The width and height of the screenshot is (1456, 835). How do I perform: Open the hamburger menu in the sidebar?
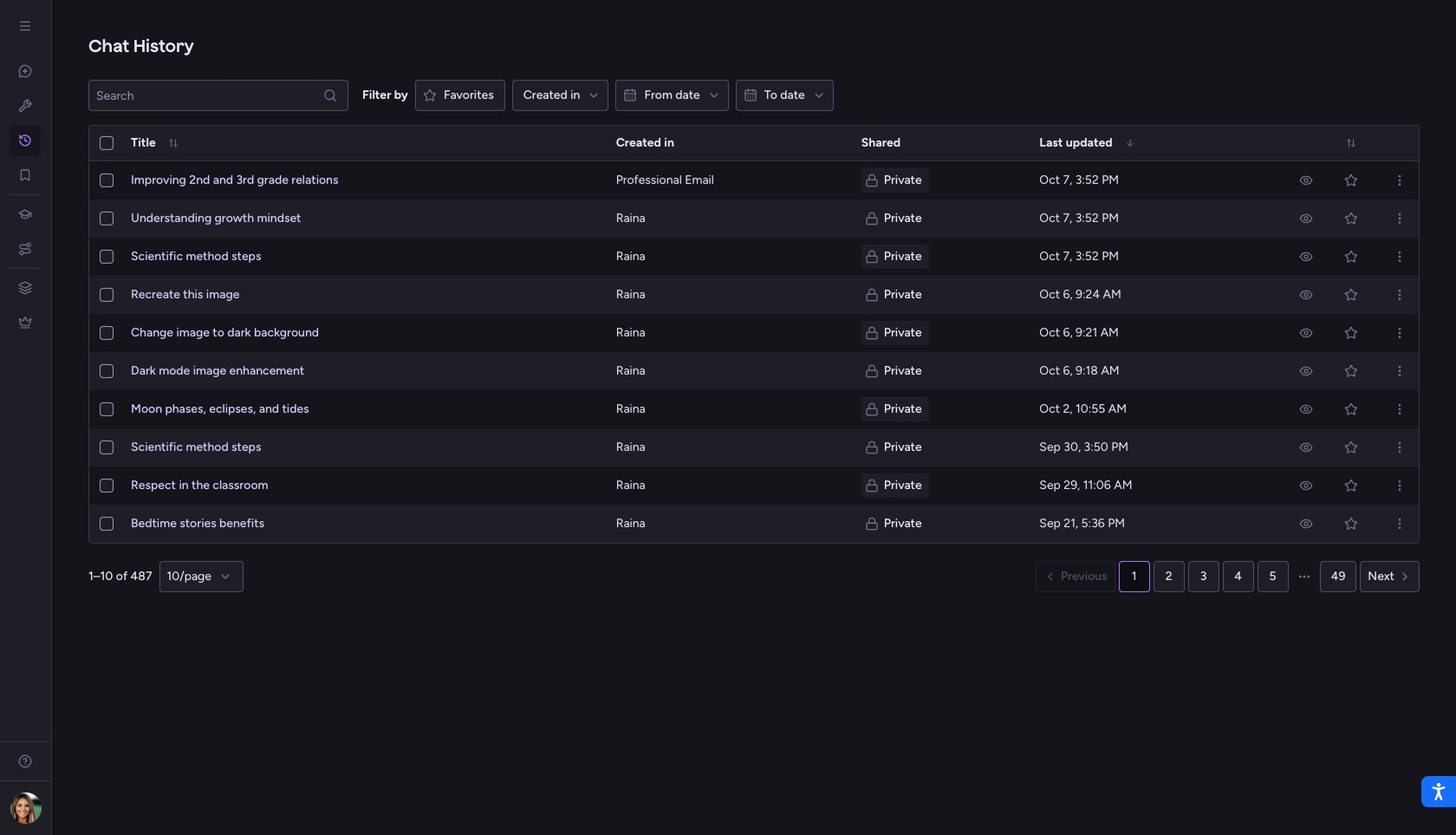coord(25,26)
